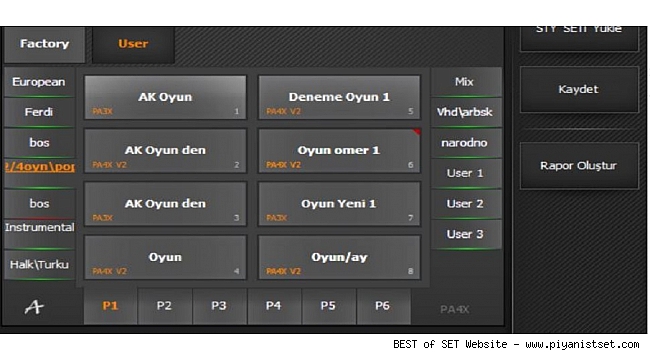
Task: Select the bos category above Instrumental
Action: (x=39, y=204)
